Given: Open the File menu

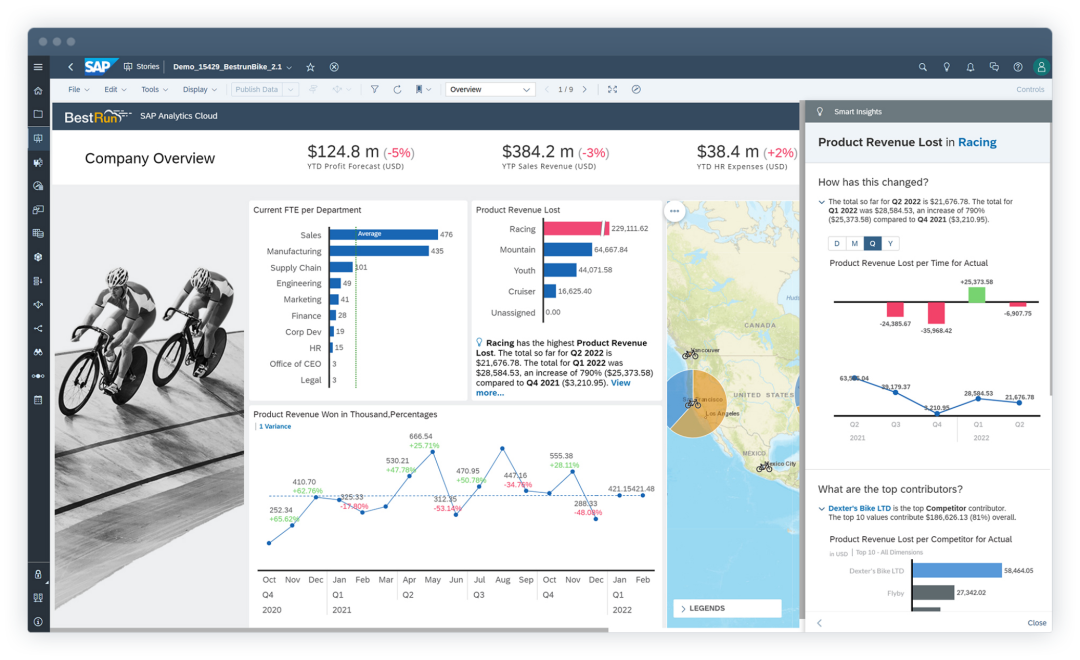Looking at the screenshot, I should click(x=77, y=89).
